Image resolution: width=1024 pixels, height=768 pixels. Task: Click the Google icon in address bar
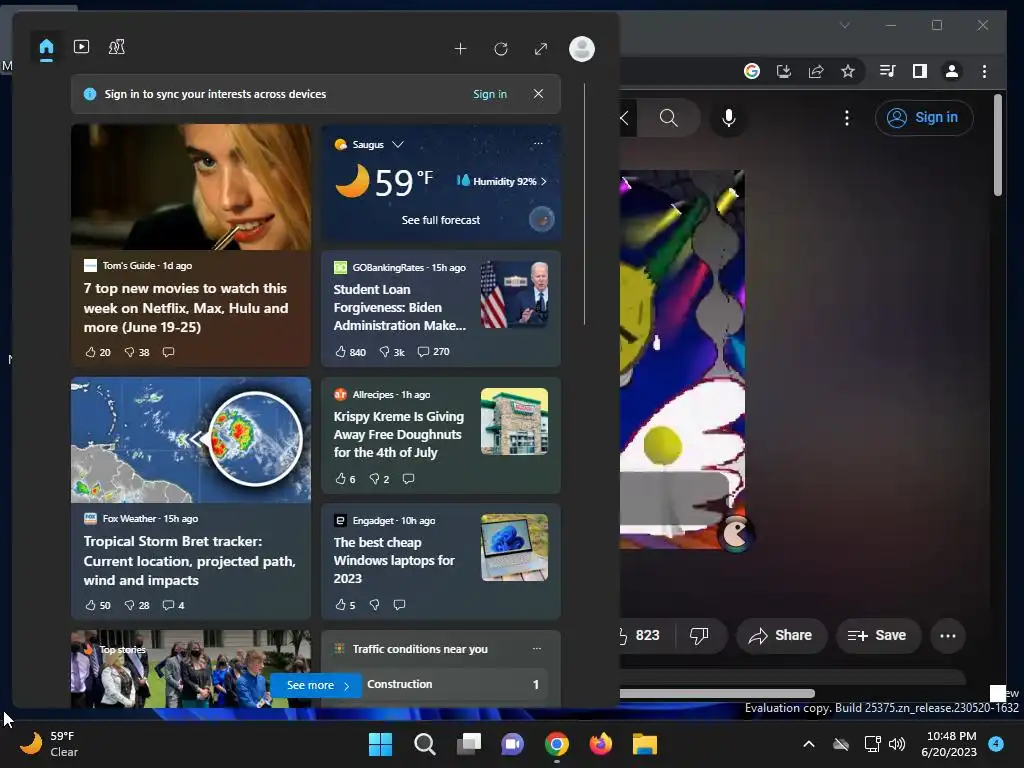click(752, 71)
